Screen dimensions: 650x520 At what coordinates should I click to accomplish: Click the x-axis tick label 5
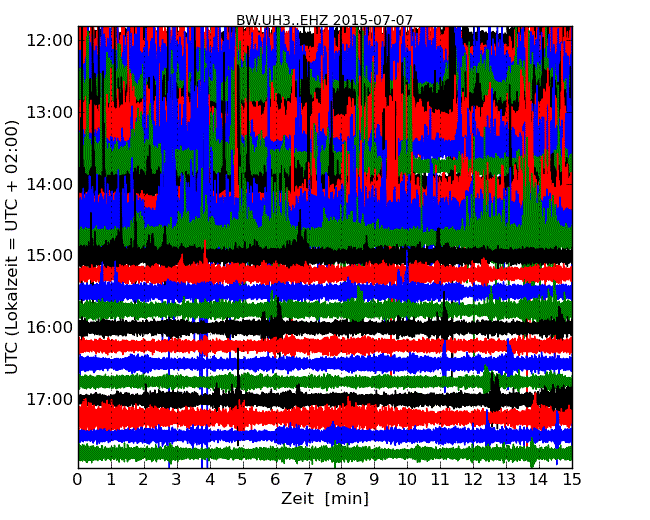243,480
